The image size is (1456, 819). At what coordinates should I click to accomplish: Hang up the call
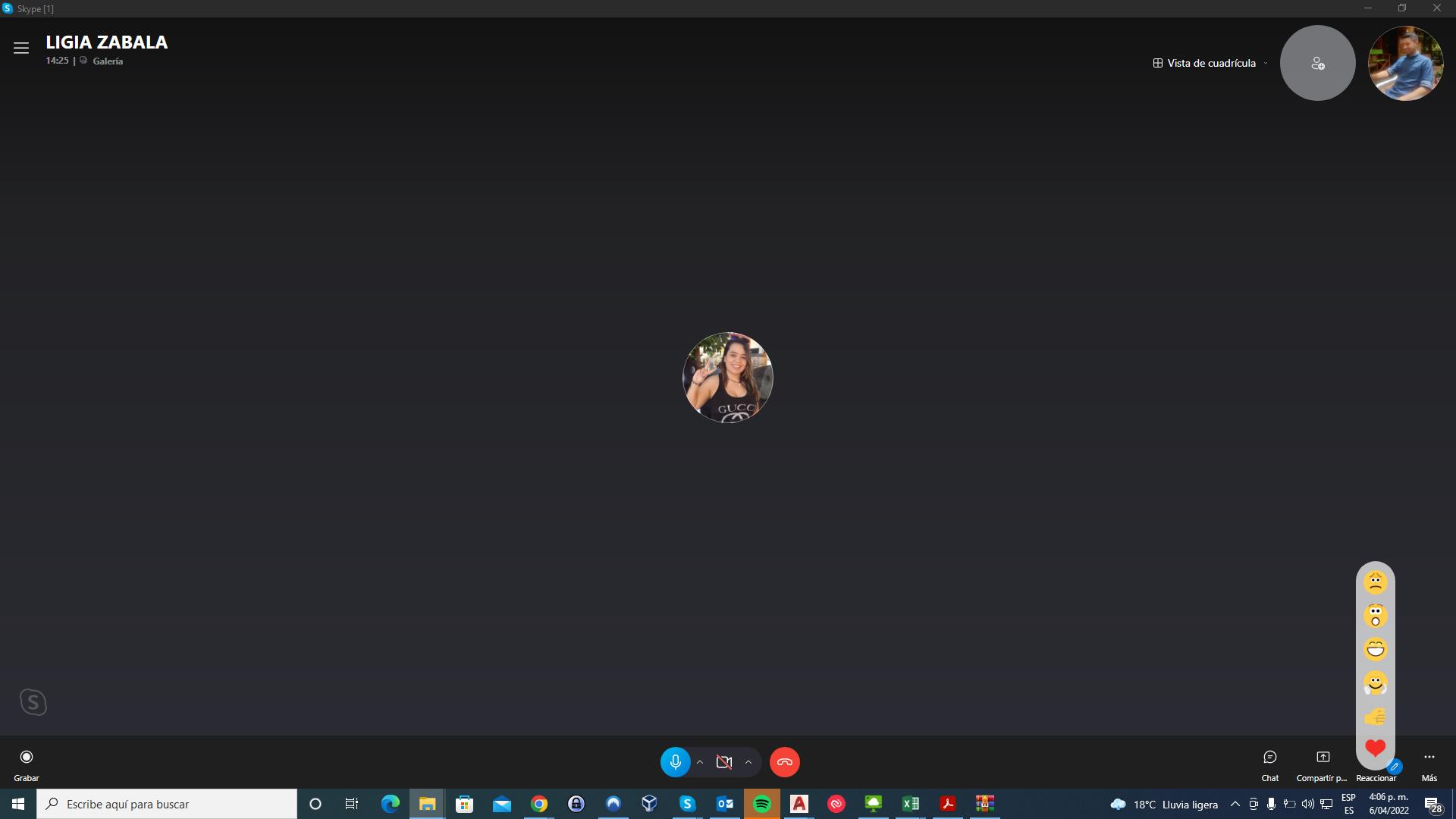784,762
